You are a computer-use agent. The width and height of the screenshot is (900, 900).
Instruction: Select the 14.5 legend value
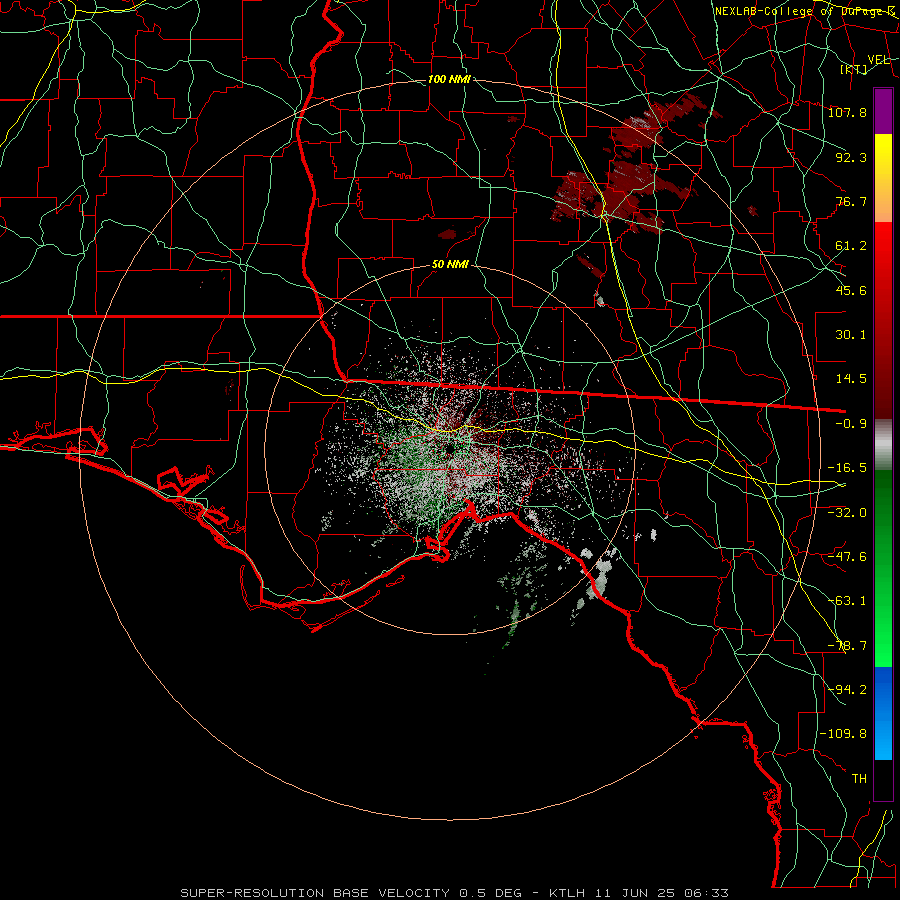click(851, 379)
